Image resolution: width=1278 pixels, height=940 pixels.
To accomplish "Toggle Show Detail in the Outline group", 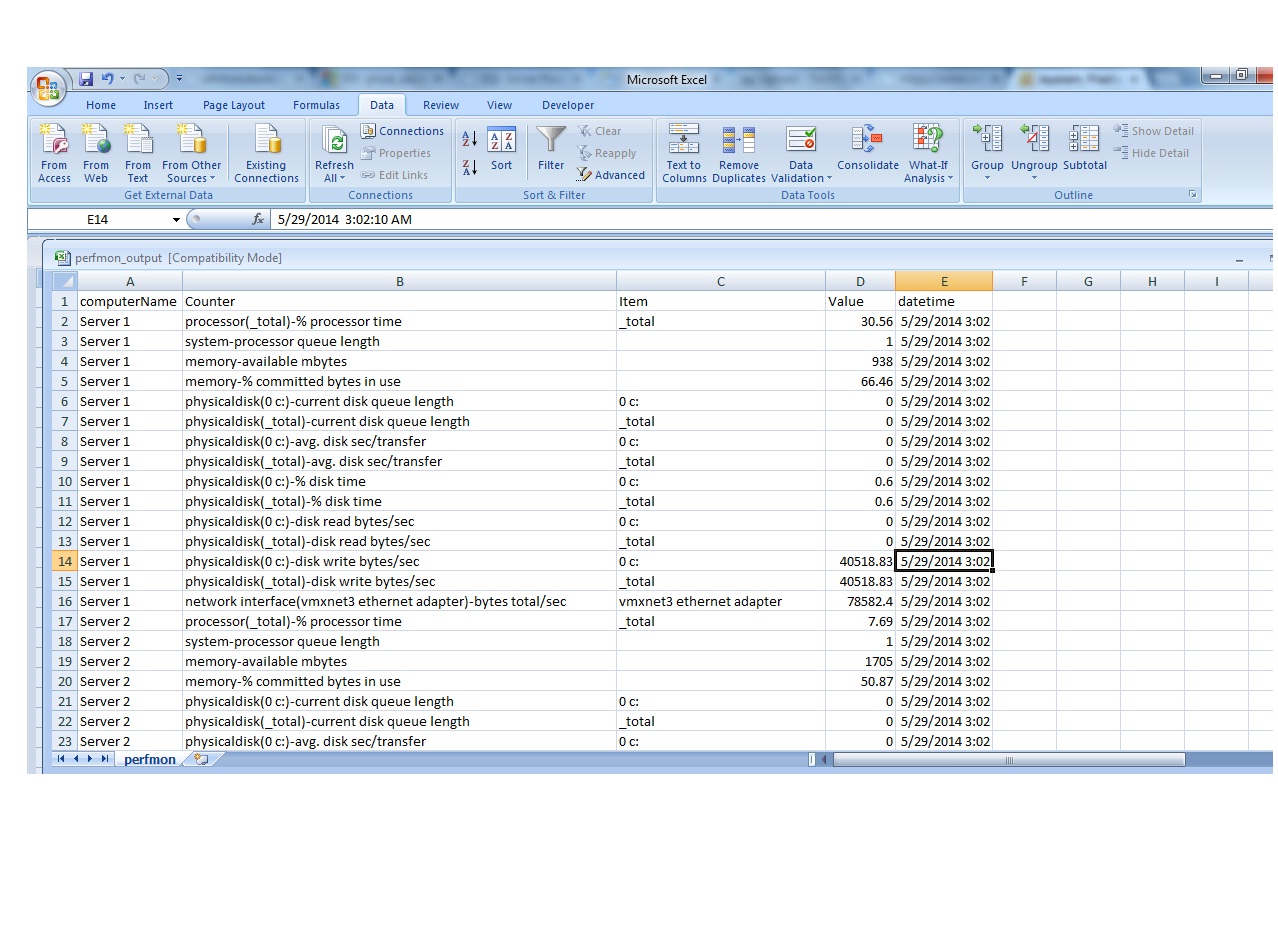I will pos(1153,130).
